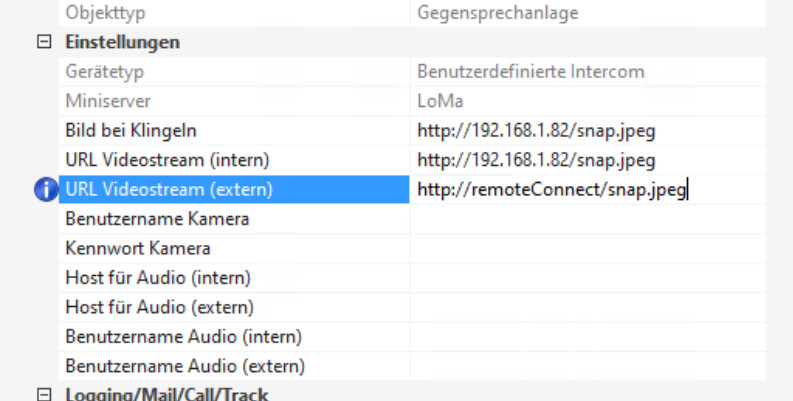The width and height of the screenshot is (793, 401).
Task: Select the Gerätetyp property label
Action: point(102,72)
